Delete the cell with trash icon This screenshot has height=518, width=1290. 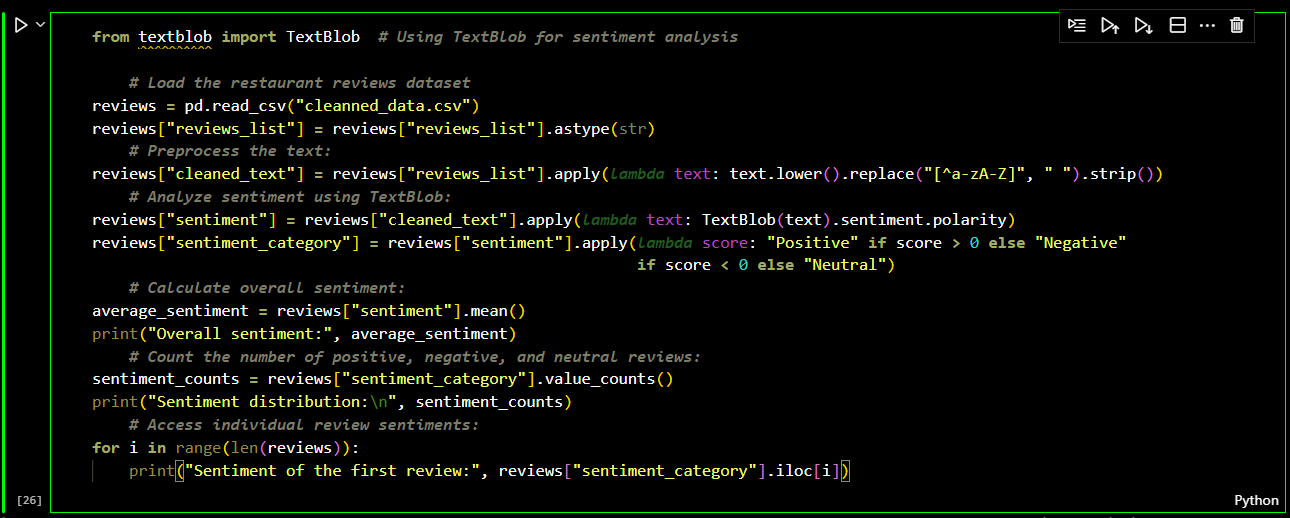pyautogui.click(x=1237, y=26)
